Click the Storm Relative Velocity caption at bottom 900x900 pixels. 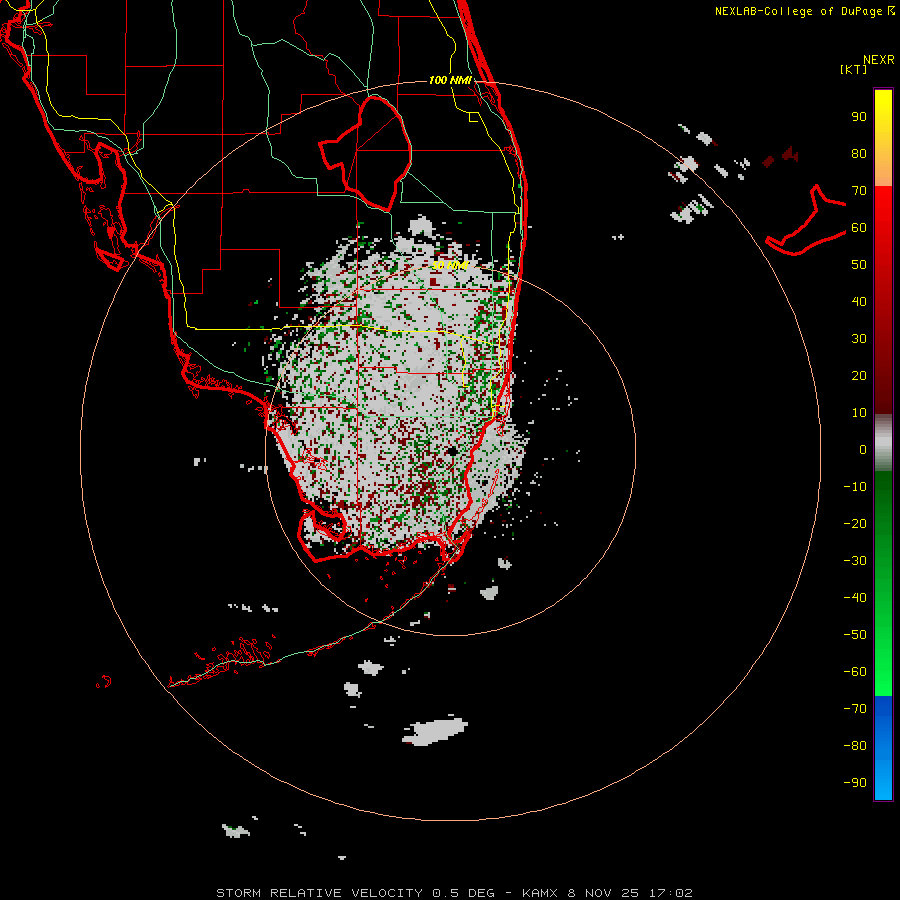click(x=454, y=893)
